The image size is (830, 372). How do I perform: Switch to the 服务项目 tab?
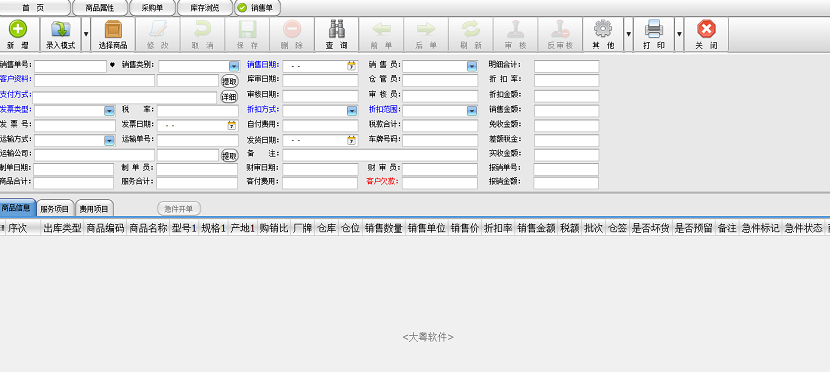click(55, 209)
